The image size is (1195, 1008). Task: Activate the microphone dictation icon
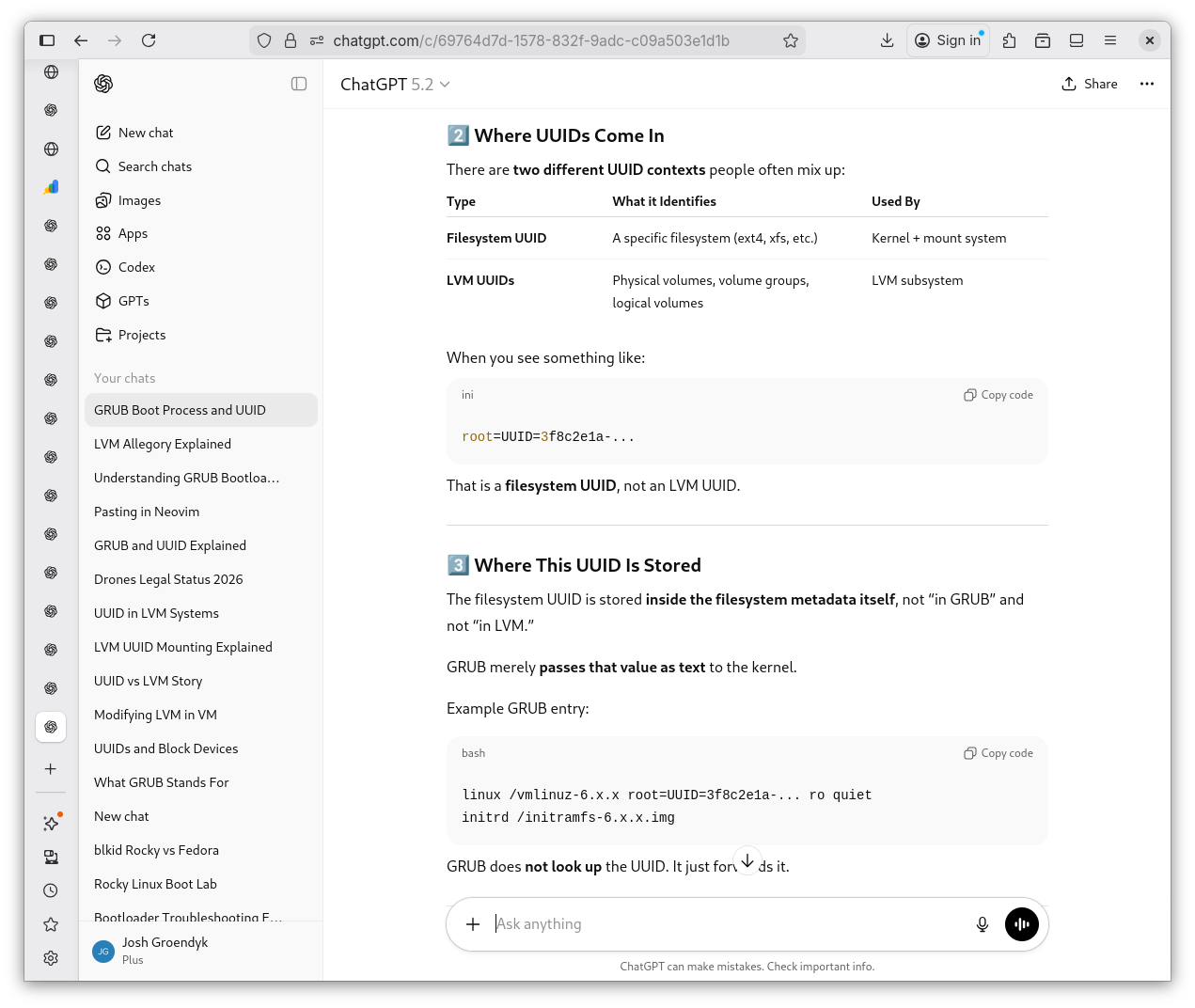click(x=982, y=924)
